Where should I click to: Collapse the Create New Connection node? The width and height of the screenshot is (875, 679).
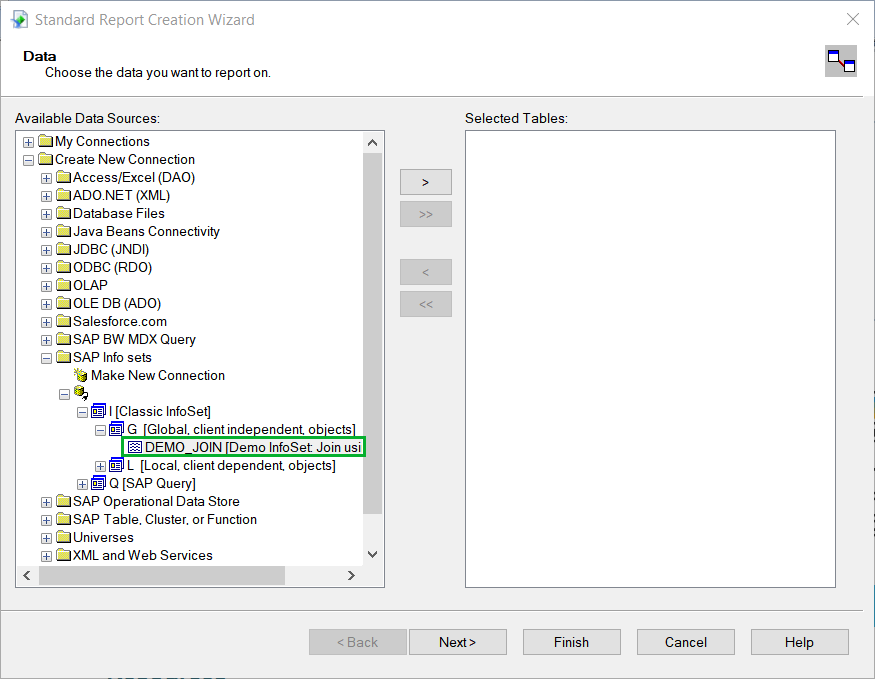click(x=28, y=160)
